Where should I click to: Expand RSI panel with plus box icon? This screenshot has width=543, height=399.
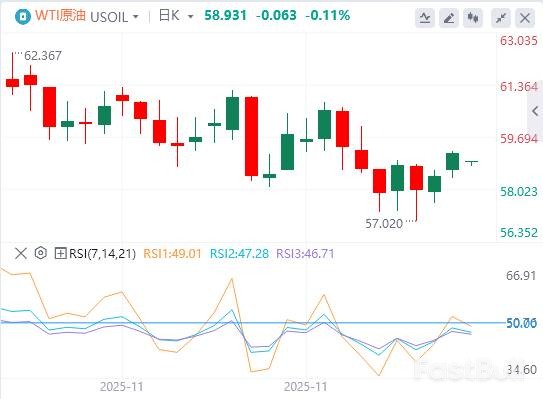coord(60,254)
